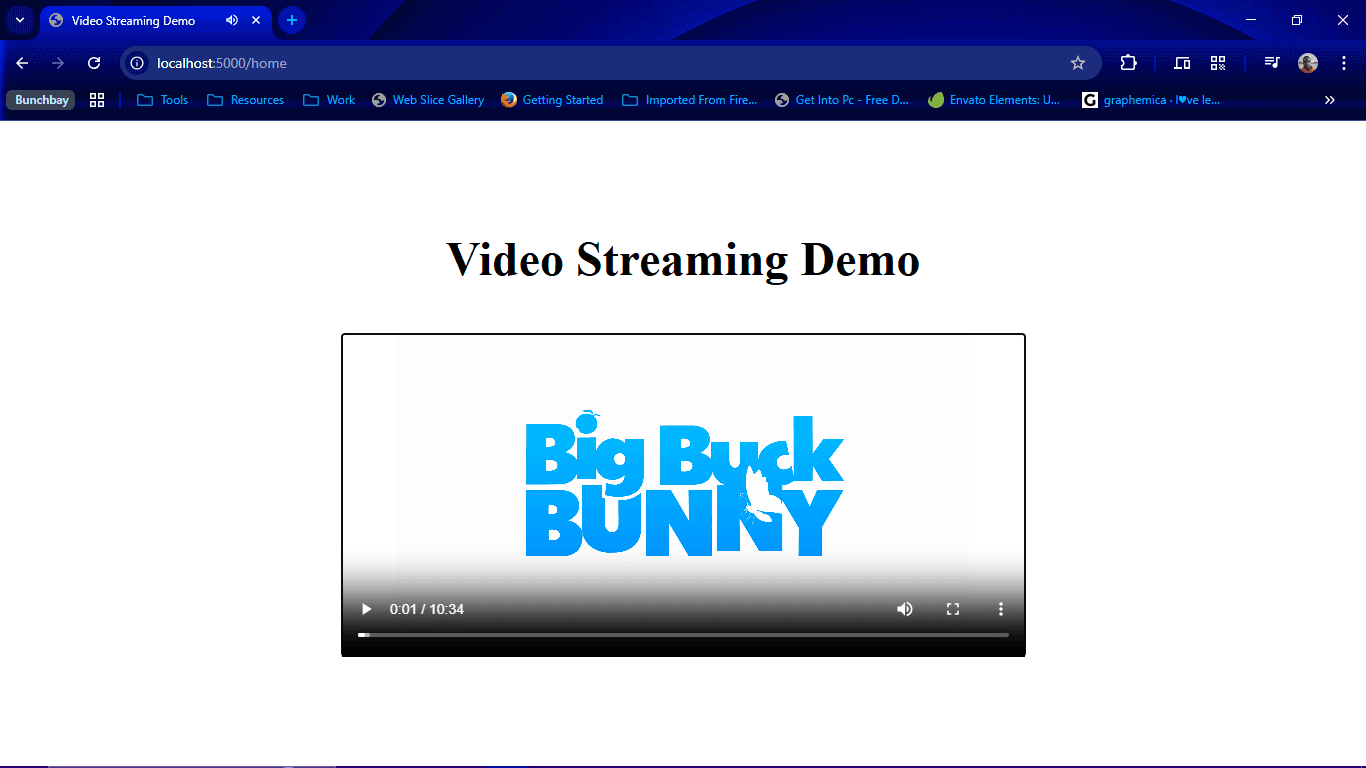Open the graphemica bookmark

point(1151,100)
